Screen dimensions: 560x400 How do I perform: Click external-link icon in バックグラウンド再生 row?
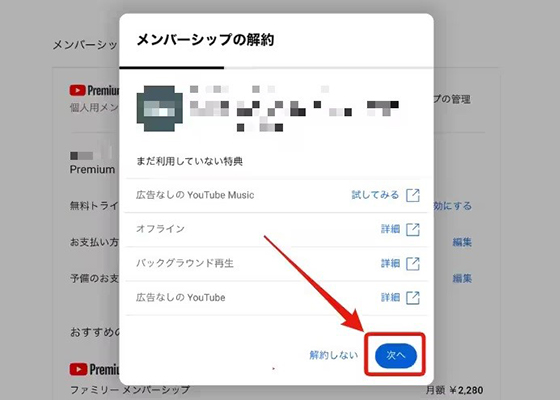413,264
